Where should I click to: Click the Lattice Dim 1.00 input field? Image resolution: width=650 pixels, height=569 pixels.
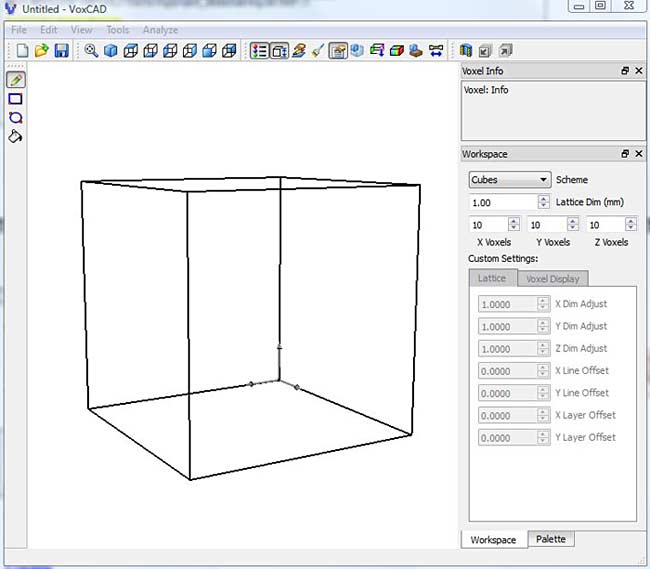(504, 202)
